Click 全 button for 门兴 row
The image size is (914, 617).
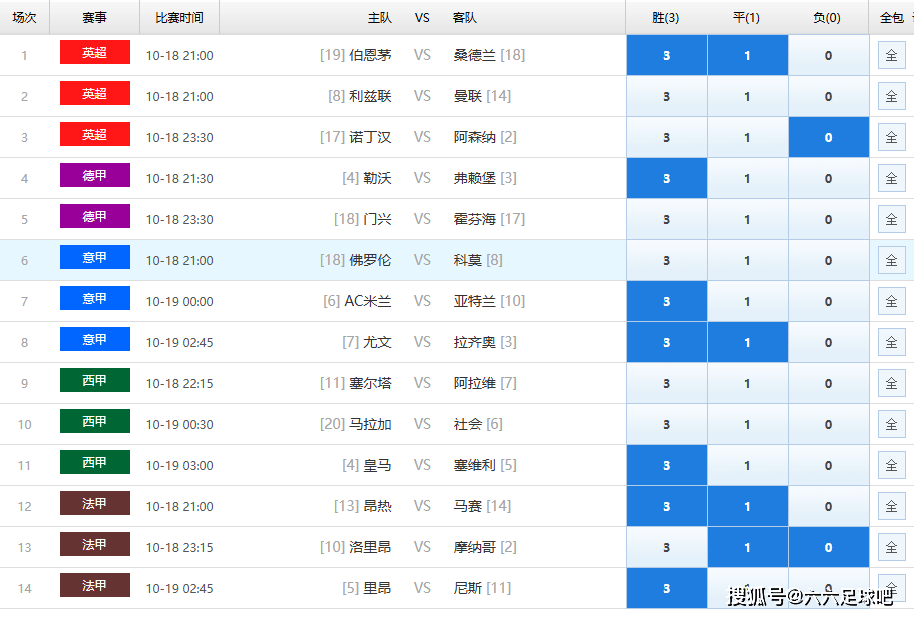(x=891, y=219)
